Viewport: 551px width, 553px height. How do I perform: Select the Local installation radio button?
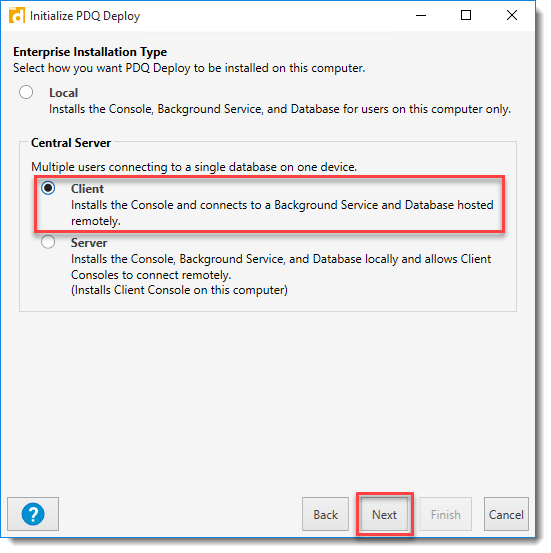pos(26,92)
